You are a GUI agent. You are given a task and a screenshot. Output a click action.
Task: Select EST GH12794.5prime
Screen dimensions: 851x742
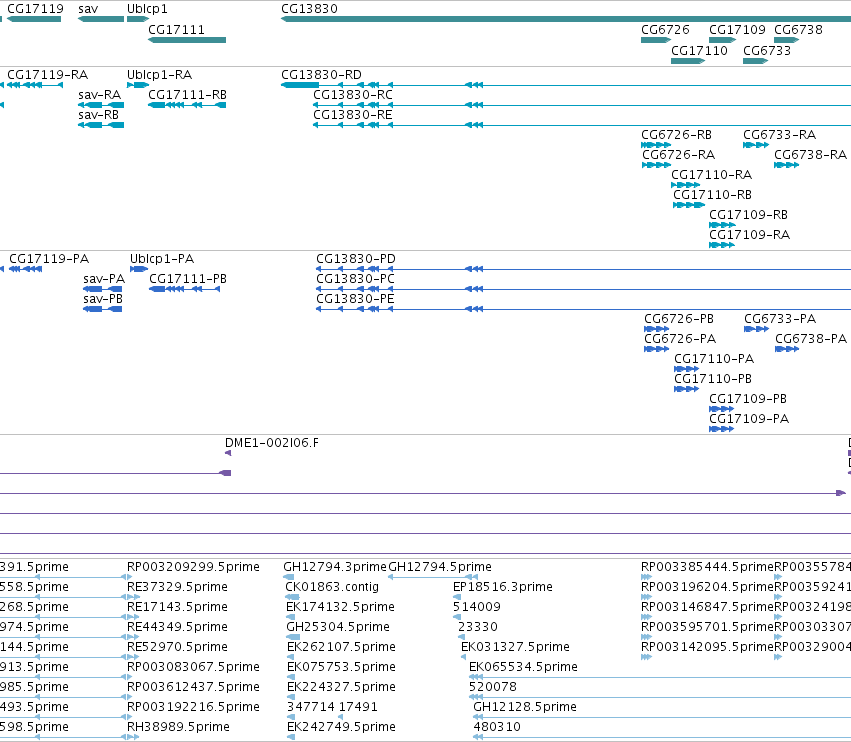(440, 567)
